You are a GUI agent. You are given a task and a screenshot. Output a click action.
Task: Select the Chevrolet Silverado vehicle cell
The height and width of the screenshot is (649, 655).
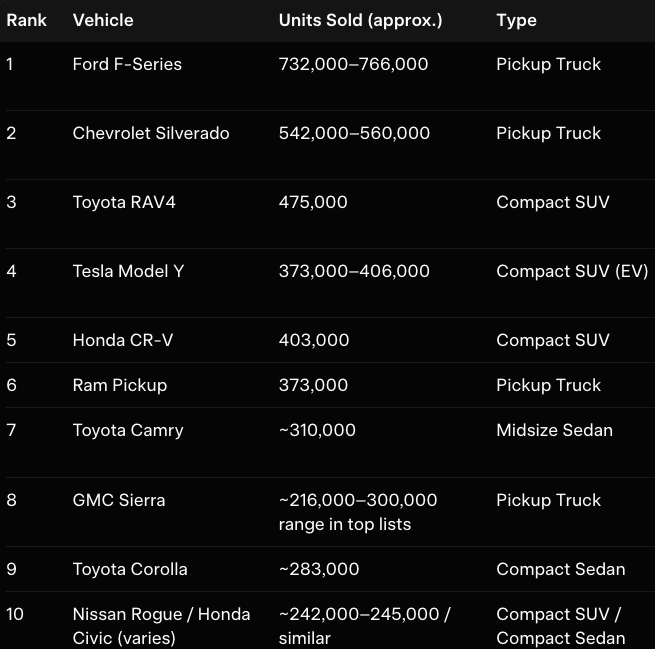[x=151, y=133]
